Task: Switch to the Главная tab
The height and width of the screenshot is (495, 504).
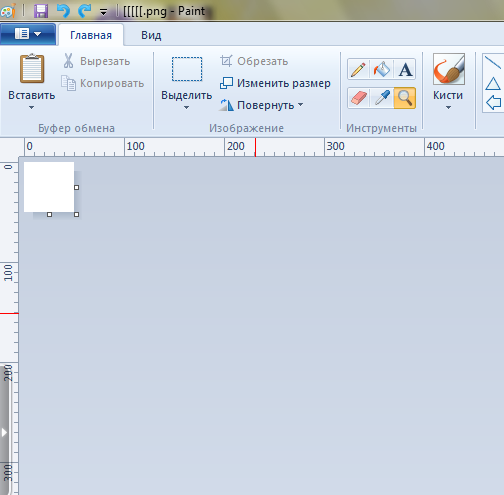Action: (x=91, y=35)
